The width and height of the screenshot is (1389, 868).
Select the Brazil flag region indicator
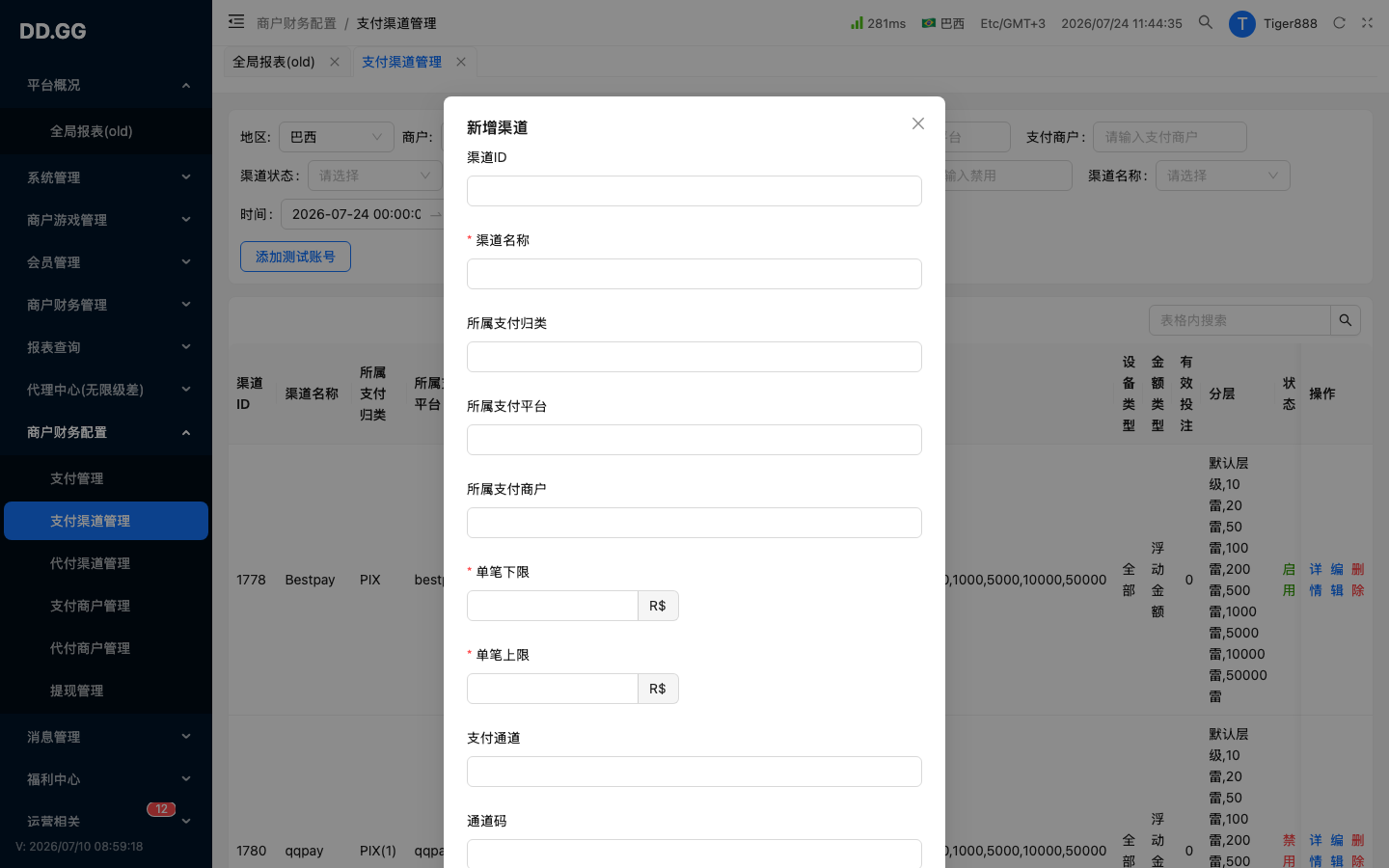click(x=942, y=23)
